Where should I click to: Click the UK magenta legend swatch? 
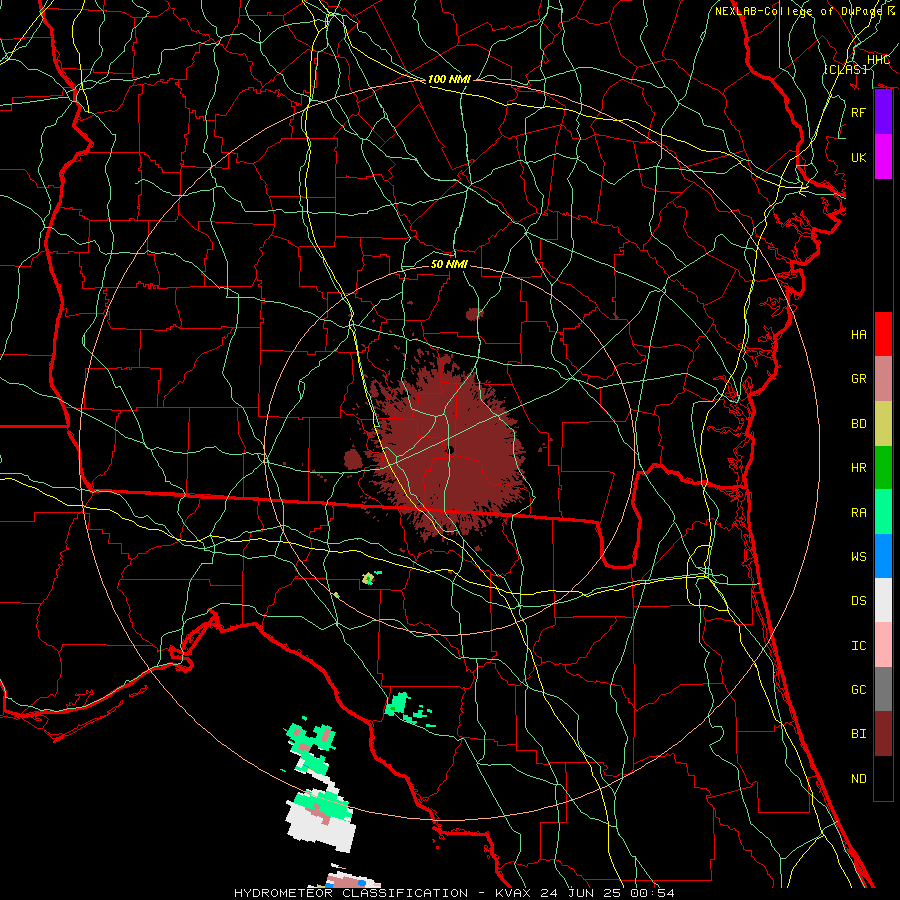(x=883, y=157)
